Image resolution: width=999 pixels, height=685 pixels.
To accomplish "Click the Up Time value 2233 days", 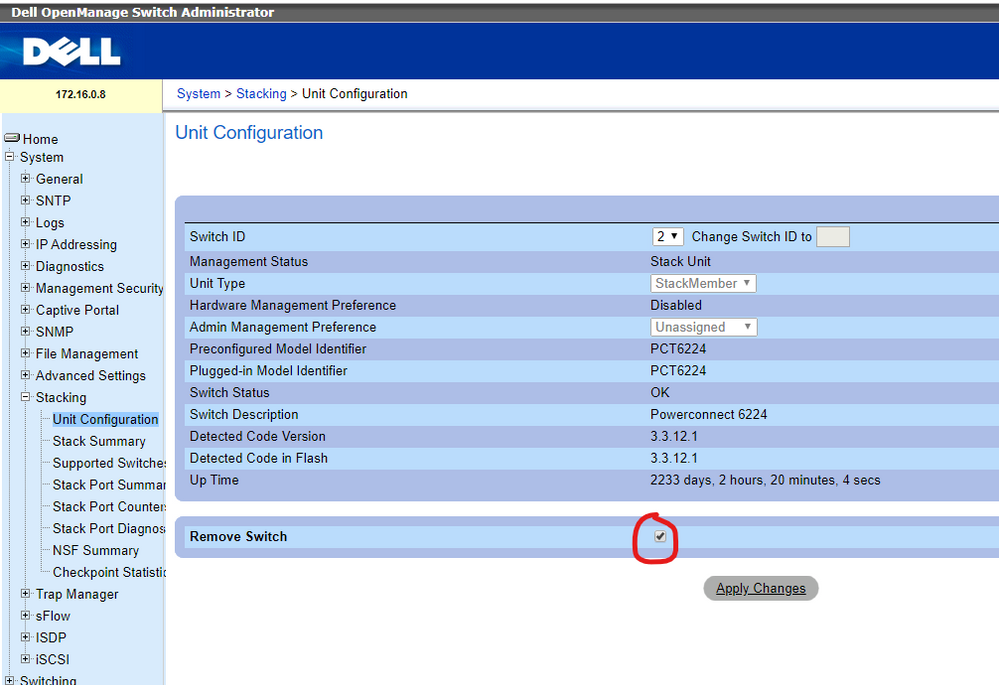I will 765,480.
